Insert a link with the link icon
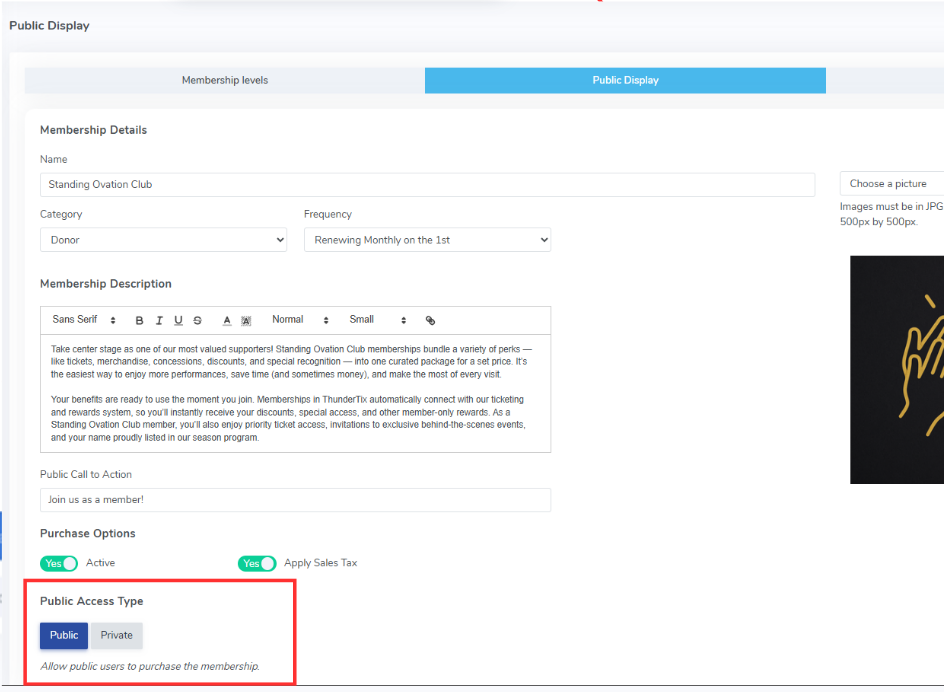Screen dimensions: 944x692 point(430,320)
